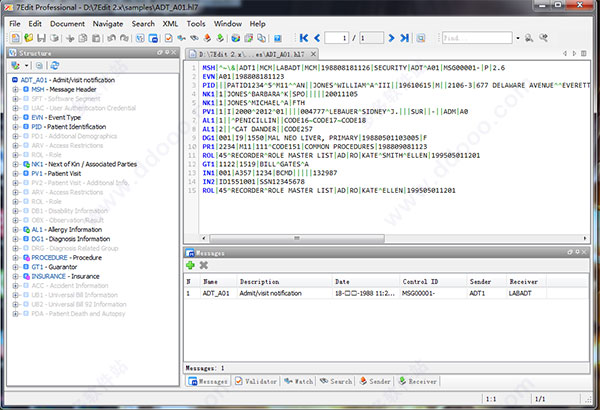Image resolution: width=600 pixels, height=410 pixels.
Task: Expand the AL1 - Allergy Information node
Action: click(x=15, y=230)
